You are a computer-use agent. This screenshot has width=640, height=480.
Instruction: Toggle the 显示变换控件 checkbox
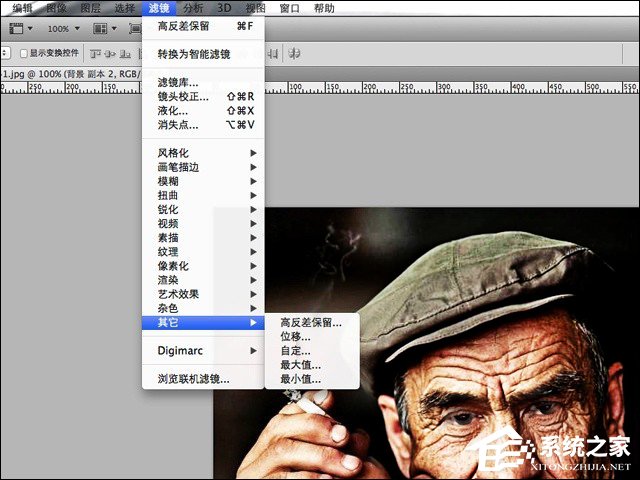coord(24,53)
